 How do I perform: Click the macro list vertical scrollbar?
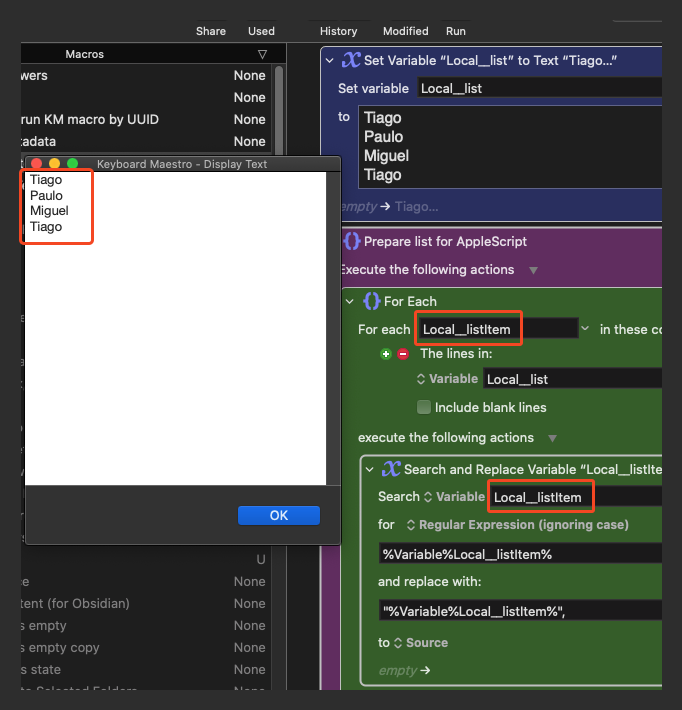click(x=279, y=111)
